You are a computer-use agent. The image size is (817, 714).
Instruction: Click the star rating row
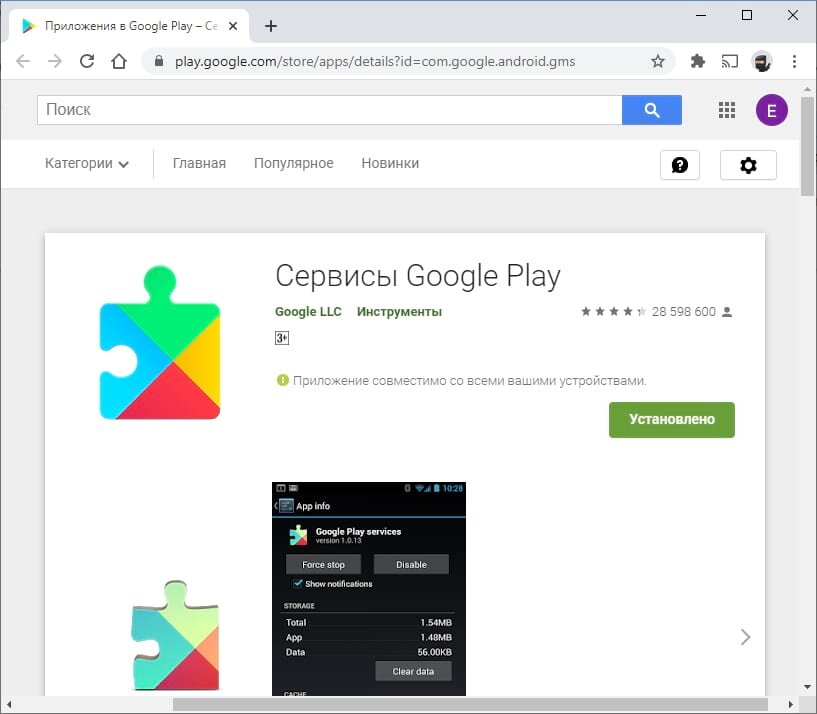(x=613, y=312)
